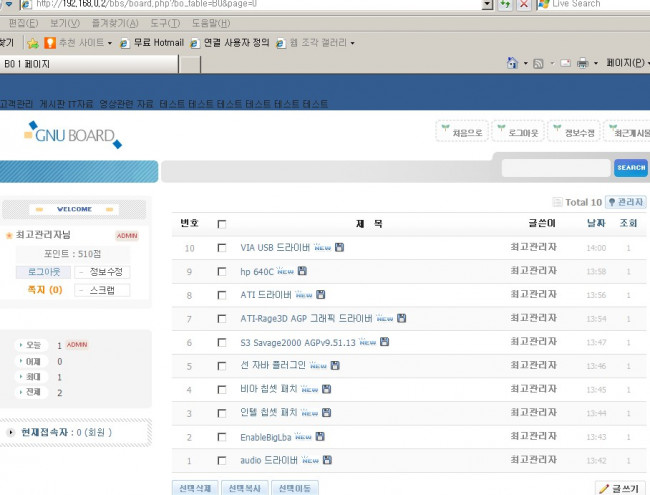Click the browser stop (X) button
This screenshot has width=650, height=495.
click(525, 4)
